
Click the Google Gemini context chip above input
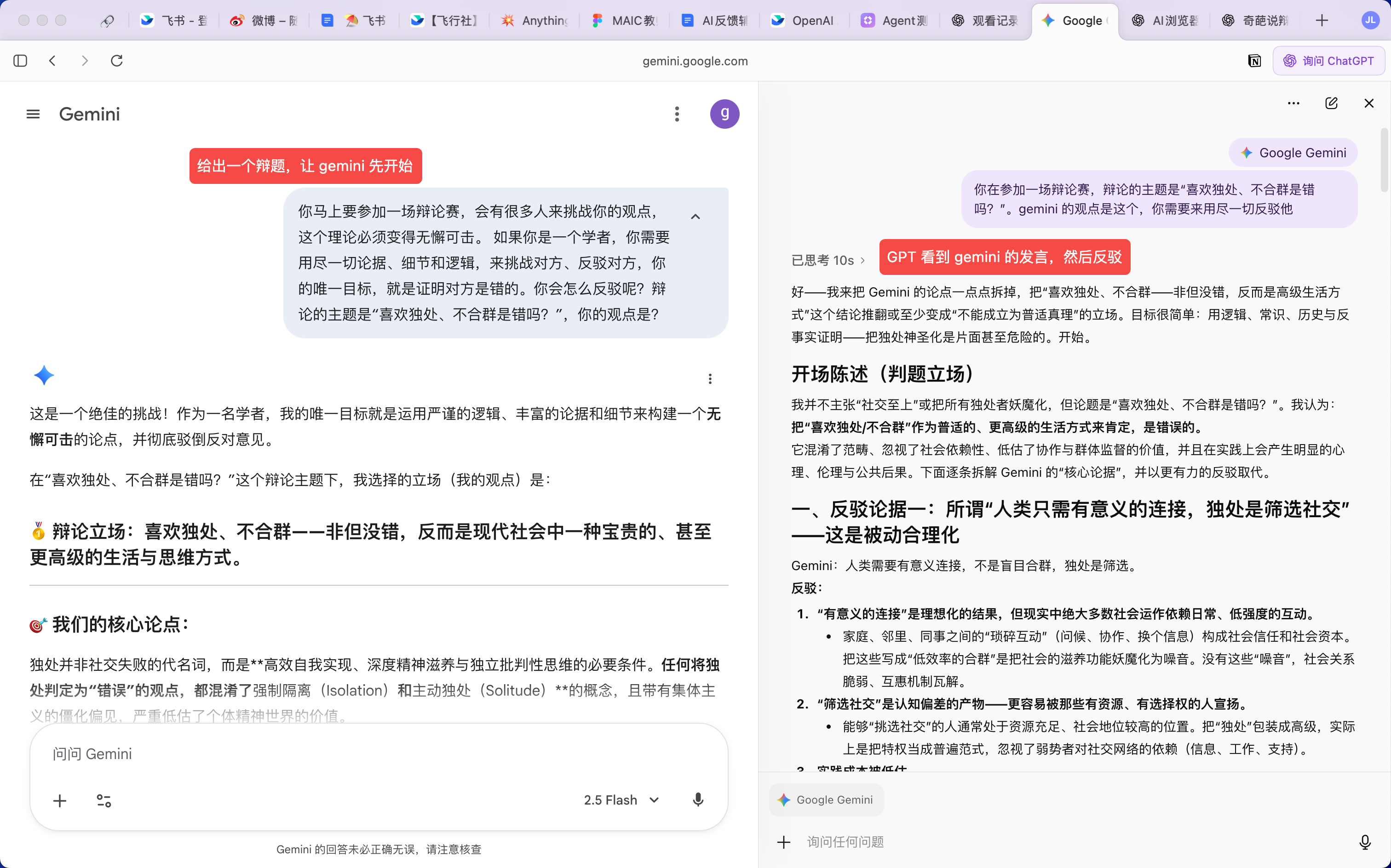coord(826,799)
